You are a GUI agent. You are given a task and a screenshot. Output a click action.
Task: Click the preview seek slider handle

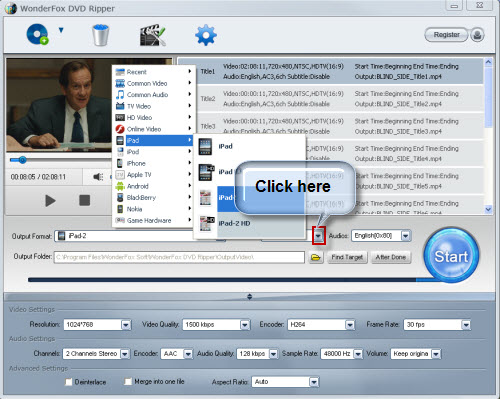(x=22, y=160)
